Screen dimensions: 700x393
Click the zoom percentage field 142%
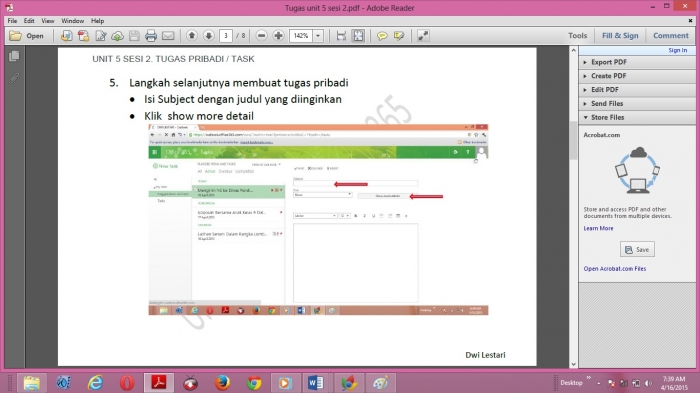tap(301, 36)
